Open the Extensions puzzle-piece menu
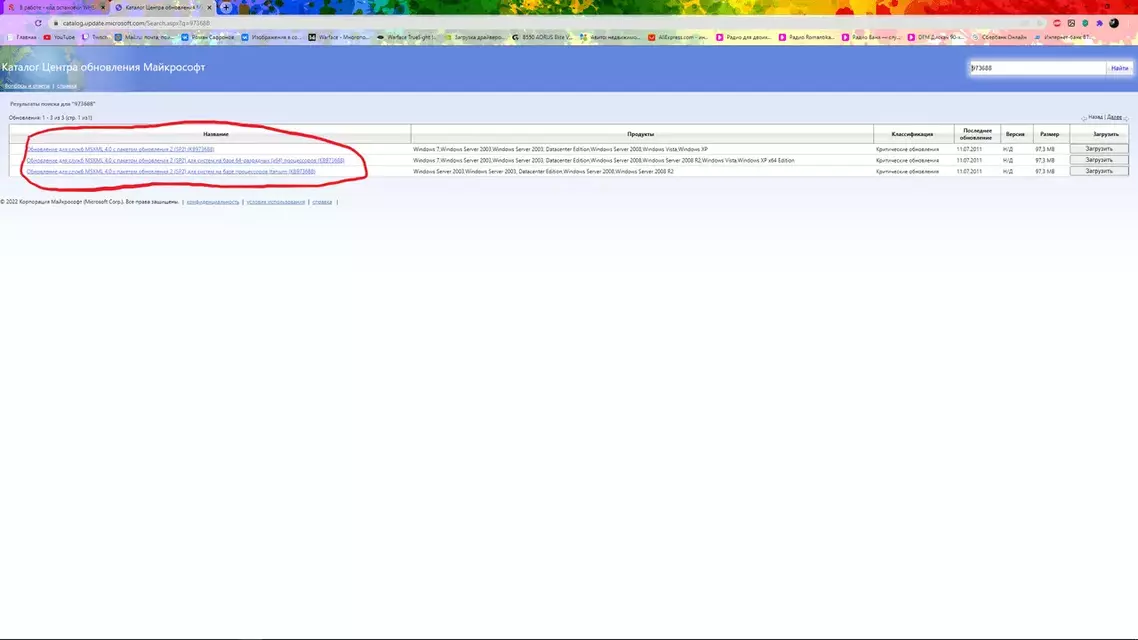The height and width of the screenshot is (640, 1138). tap(1100, 23)
